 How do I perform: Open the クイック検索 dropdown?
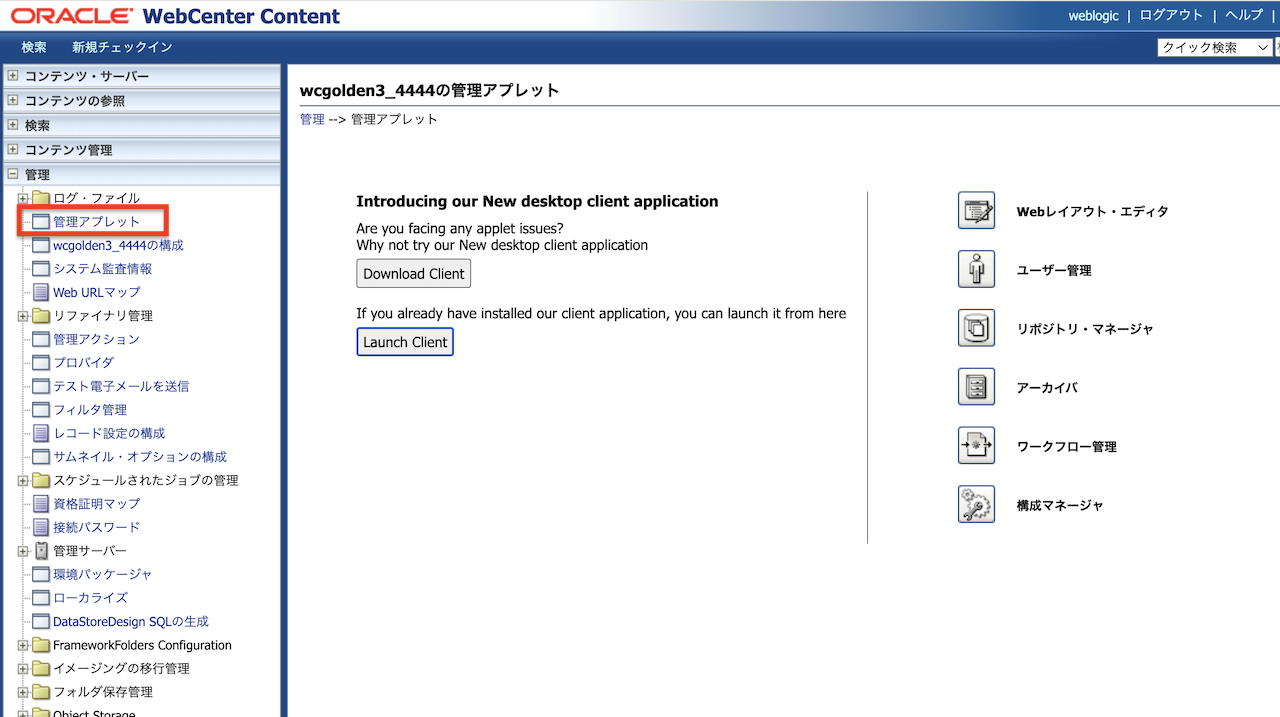[1214, 47]
